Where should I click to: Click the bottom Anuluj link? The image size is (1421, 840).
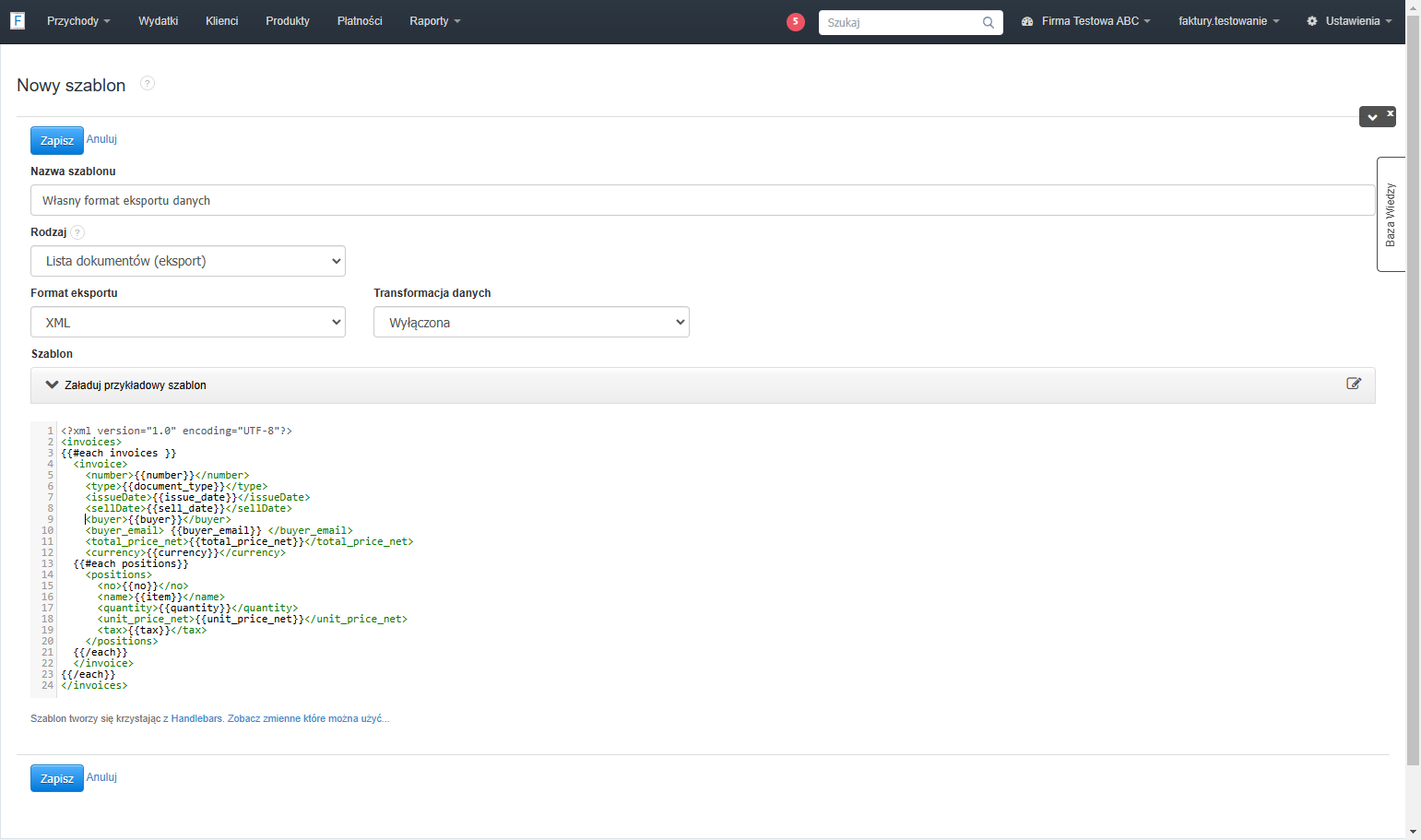(x=101, y=777)
